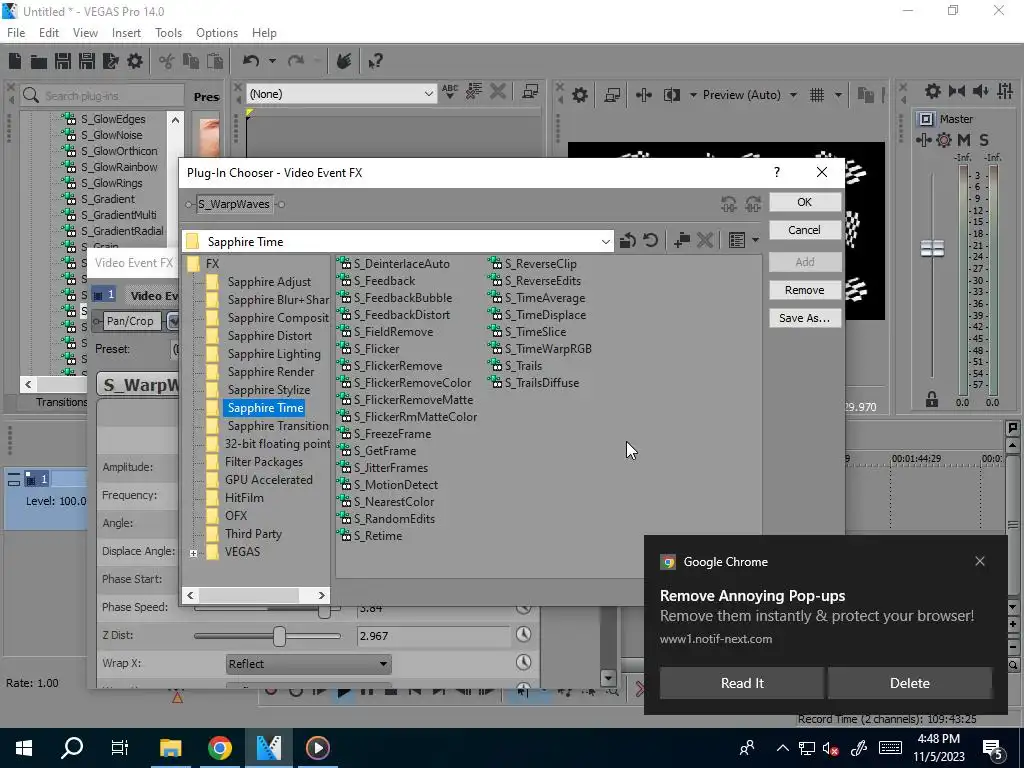Toggle preview on external monitor icon
Screen dimensions: 1024x768
pos(612,95)
